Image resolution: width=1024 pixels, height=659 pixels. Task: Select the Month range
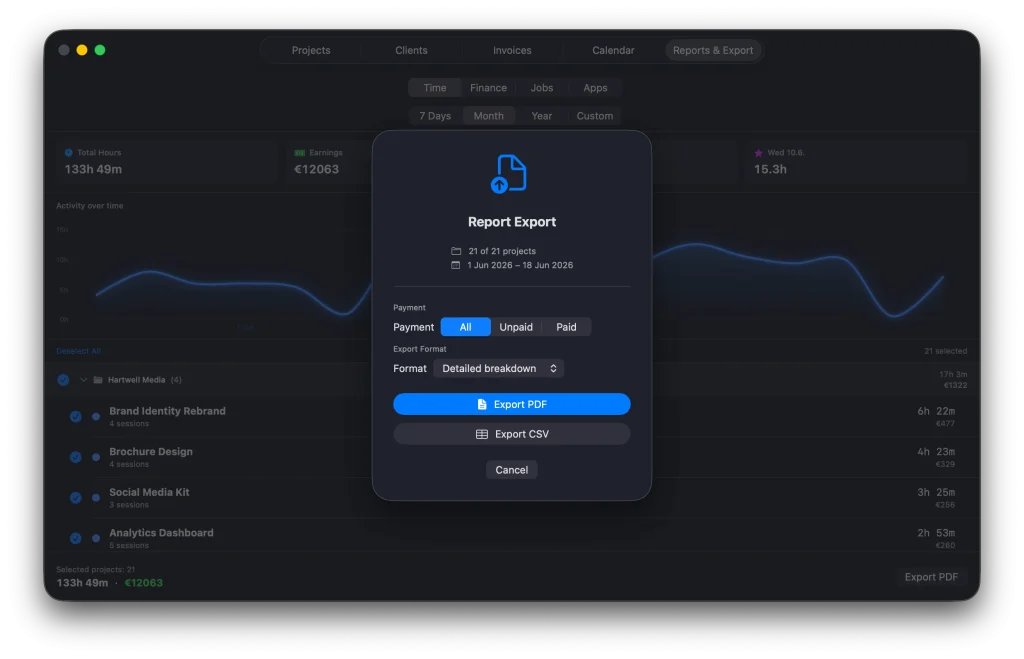tap(488, 116)
